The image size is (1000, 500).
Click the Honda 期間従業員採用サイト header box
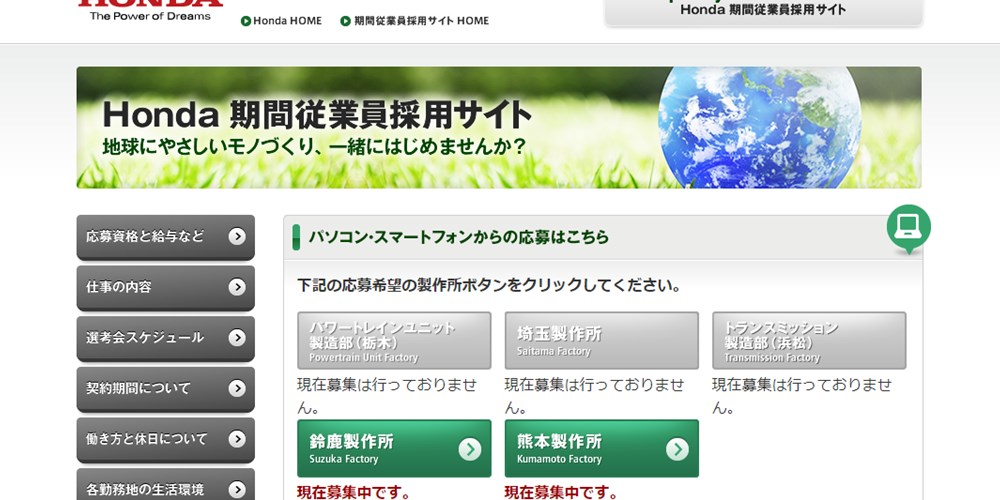click(x=763, y=11)
